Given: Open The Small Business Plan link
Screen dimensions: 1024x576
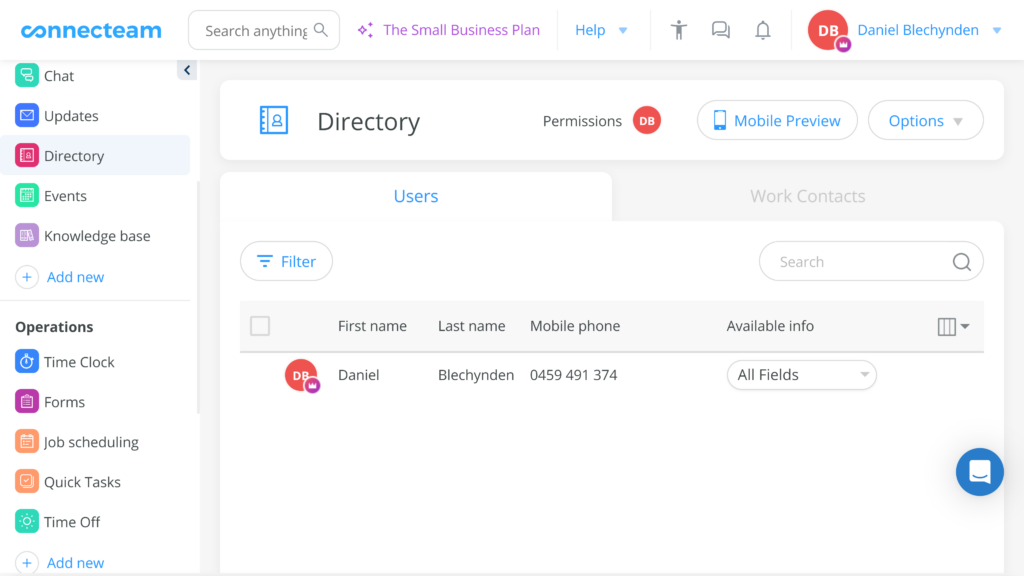Looking at the screenshot, I should tap(449, 30).
